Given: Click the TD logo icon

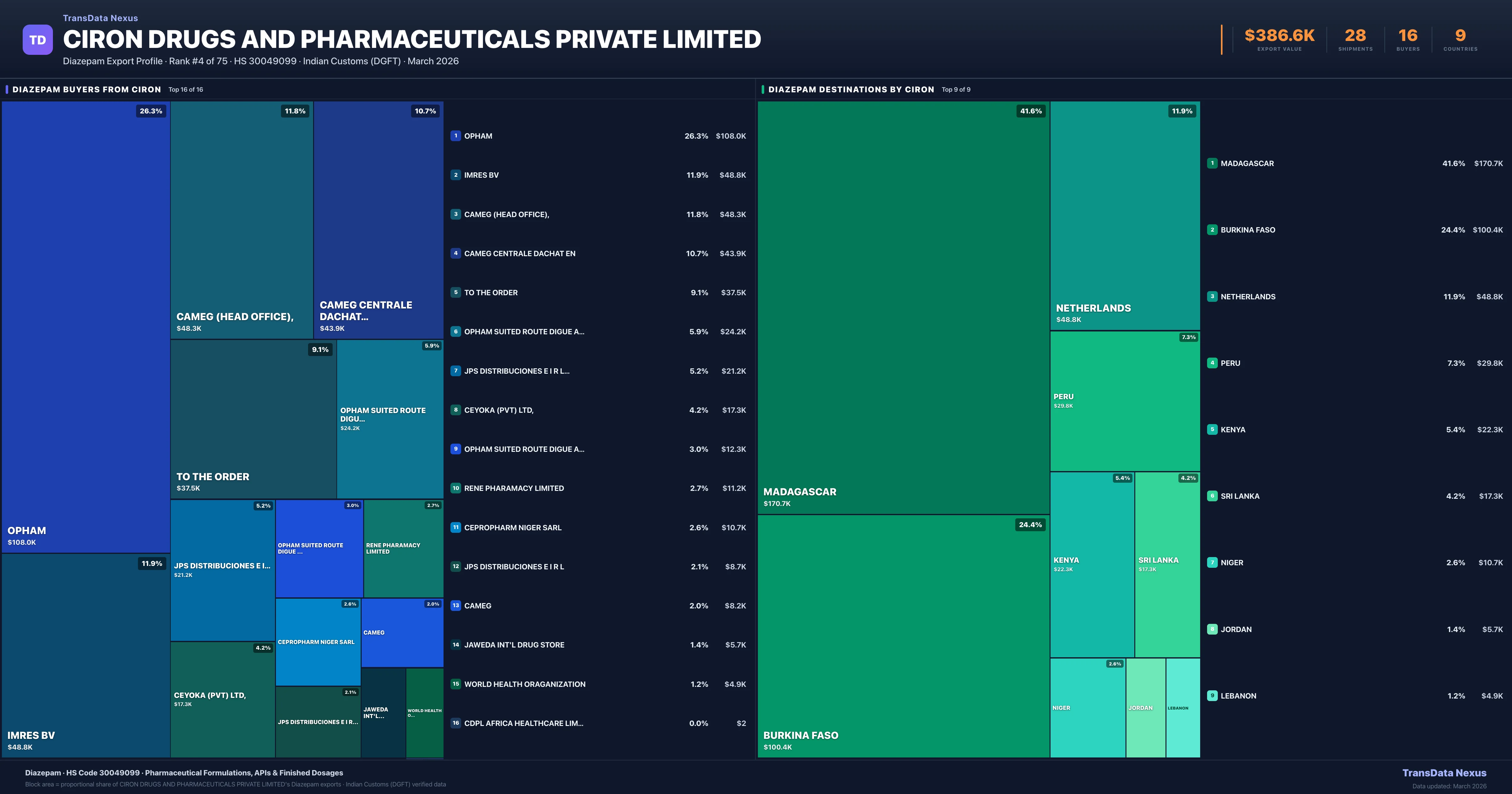Looking at the screenshot, I should [x=37, y=40].
